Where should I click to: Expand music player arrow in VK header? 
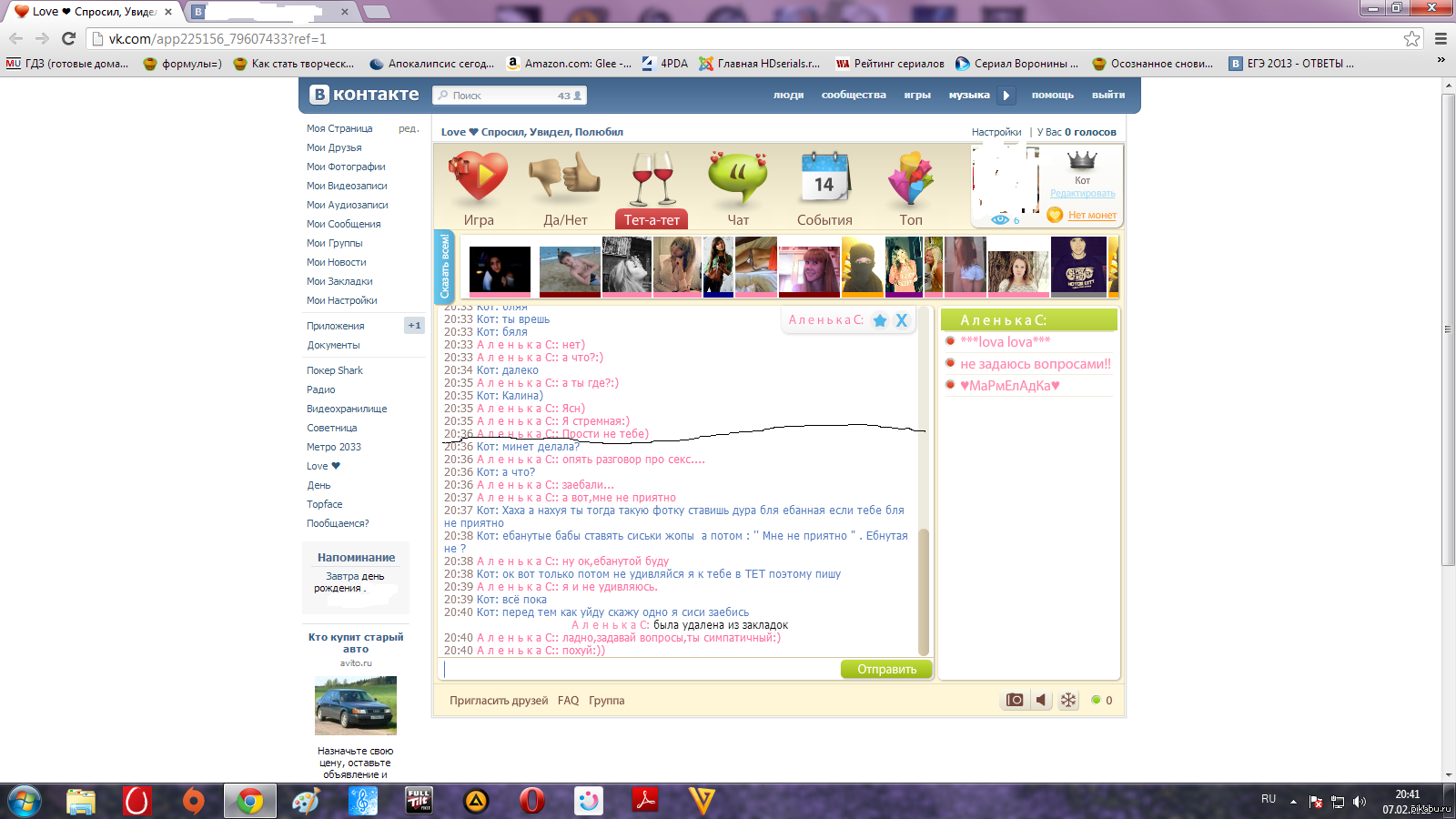click(1006, 95)
